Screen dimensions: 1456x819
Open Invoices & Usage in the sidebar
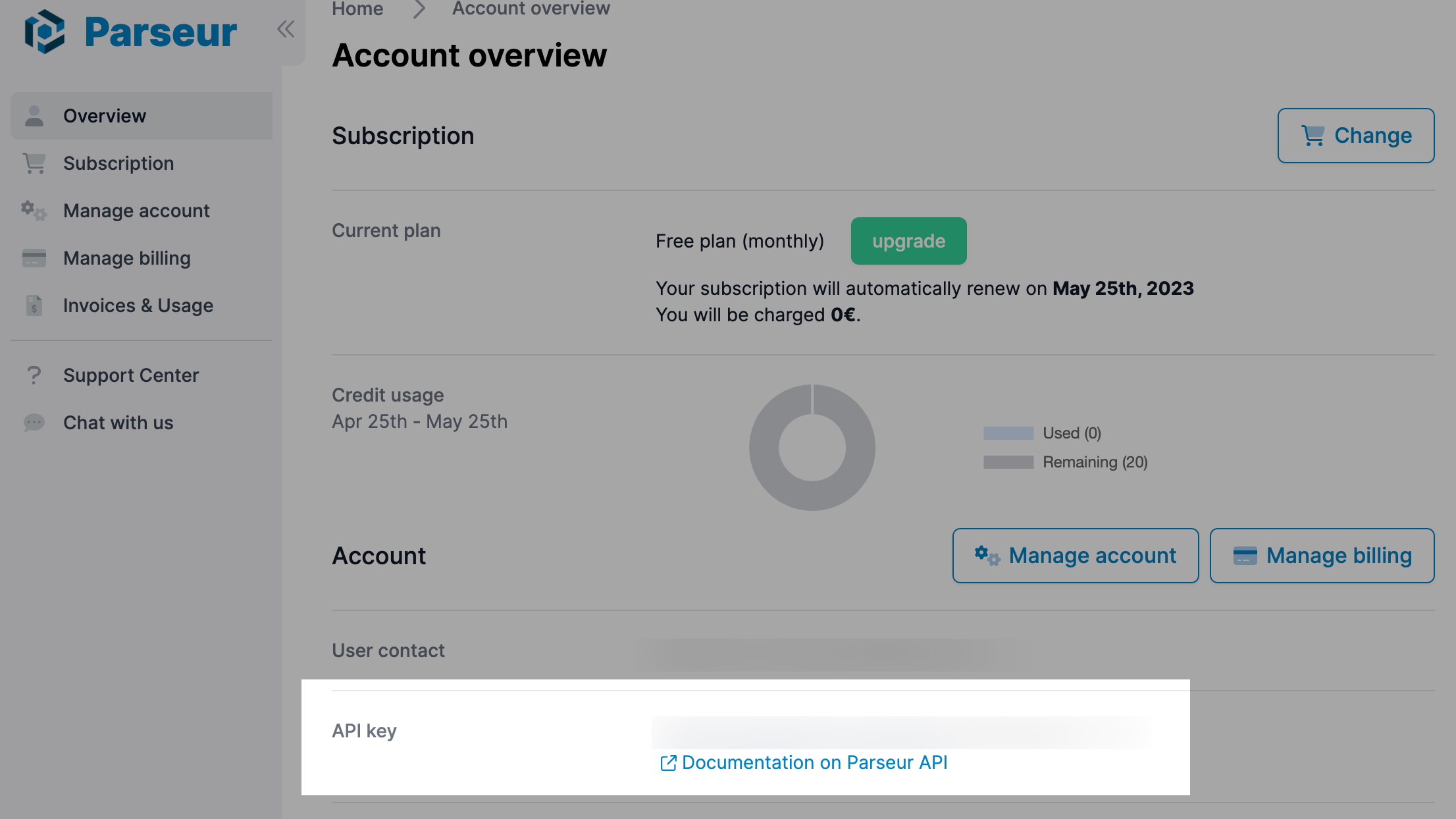point(142,305)
